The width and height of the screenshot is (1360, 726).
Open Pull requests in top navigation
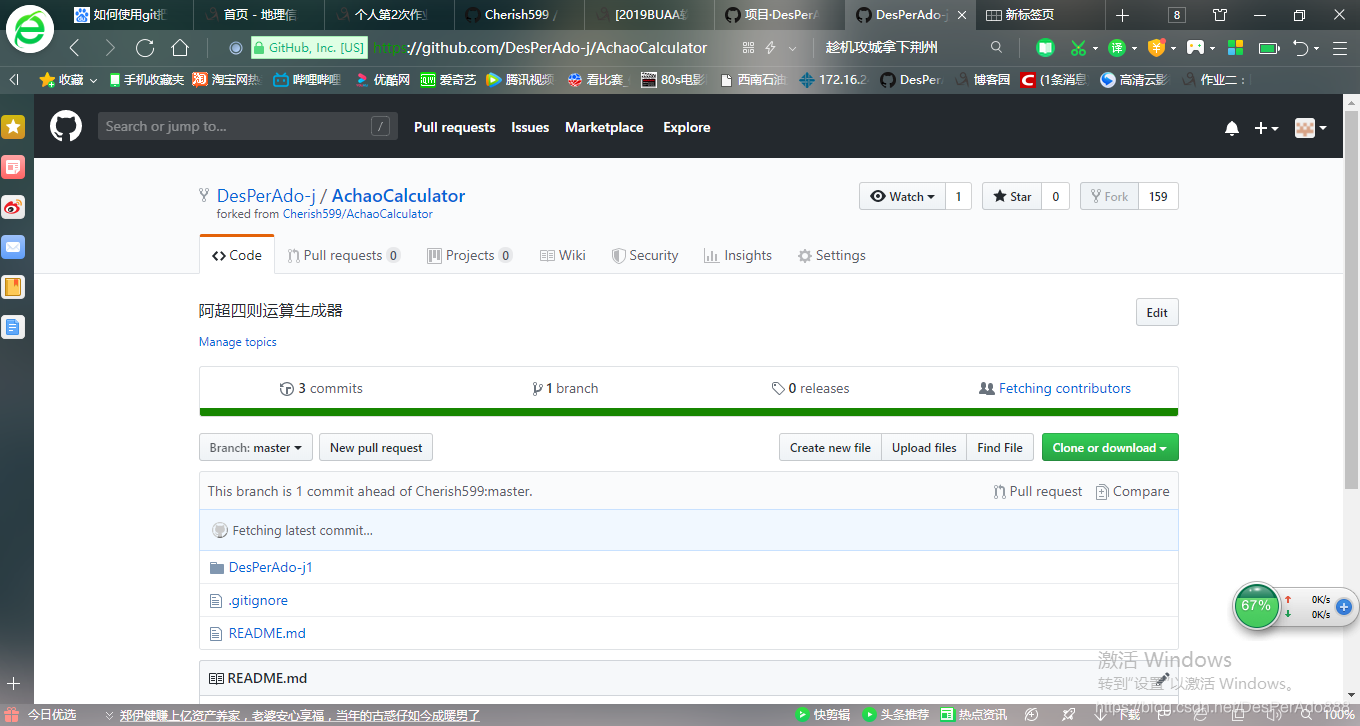pos(454,127)
